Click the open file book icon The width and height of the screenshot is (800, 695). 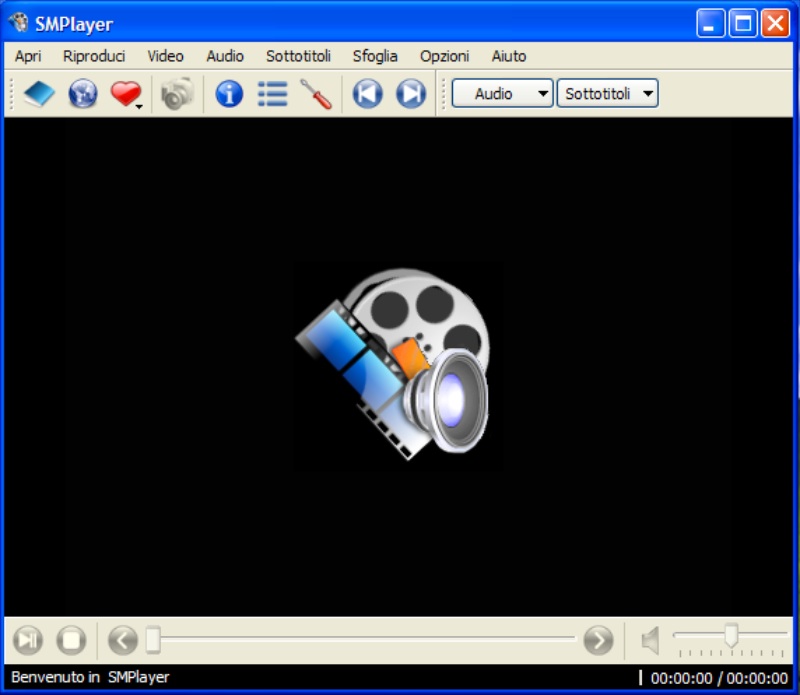[x=39, y=94]
